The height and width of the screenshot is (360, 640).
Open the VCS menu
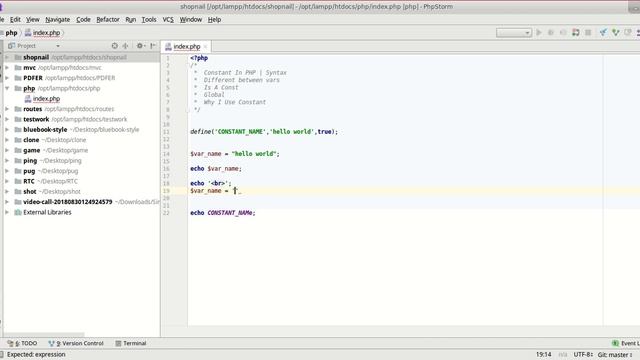pyautogui.click(x=168, y=20)
